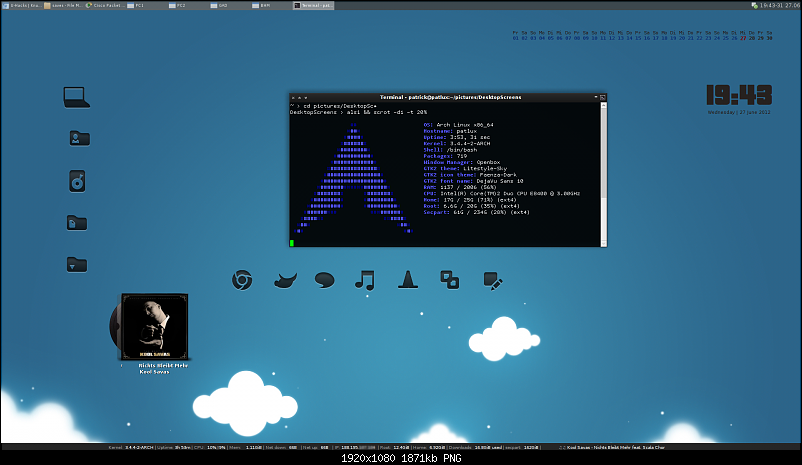Open the chat speech bubble launcher

(324, 280)
